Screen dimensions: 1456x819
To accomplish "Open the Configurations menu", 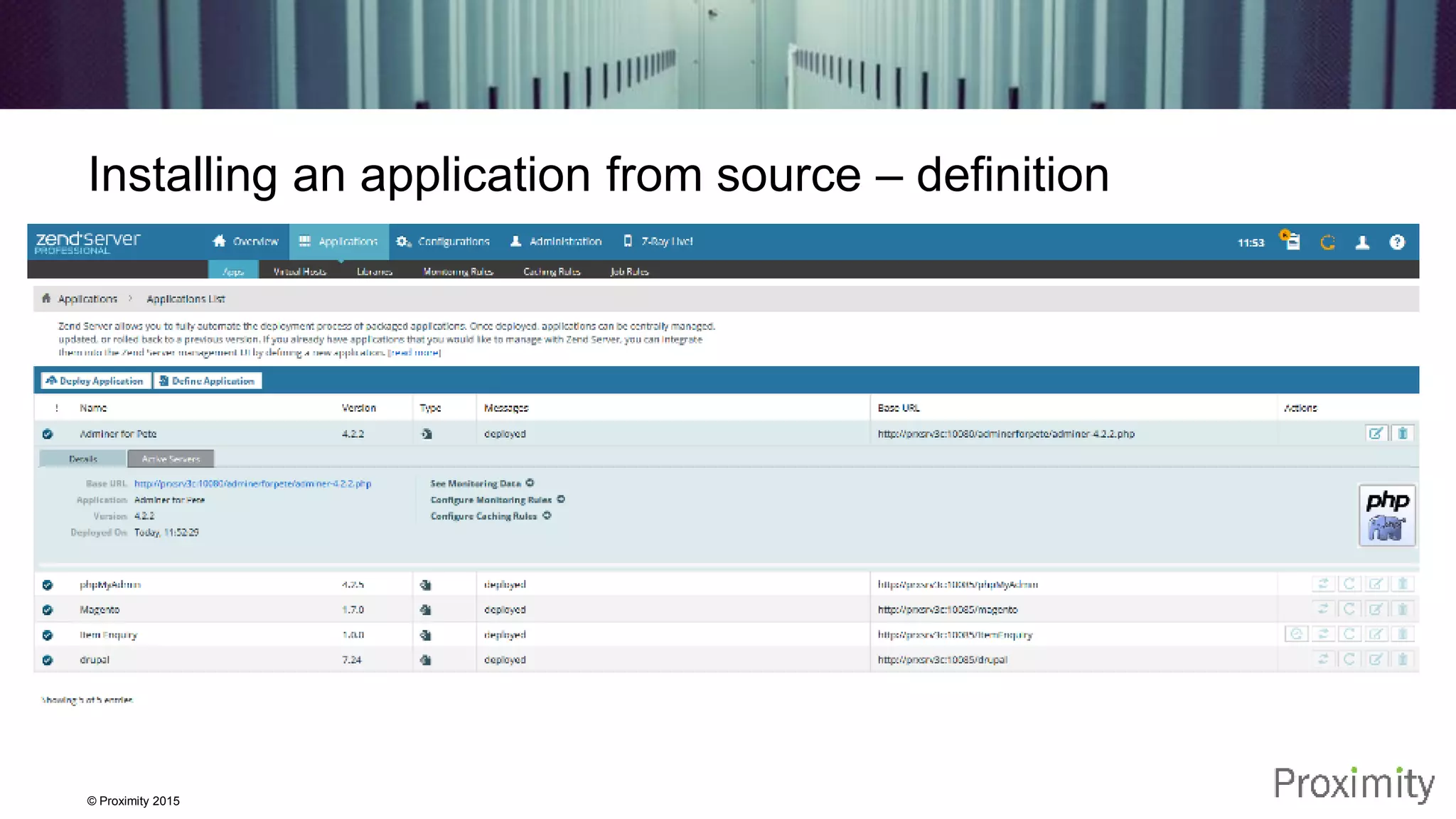I will tap(444, 242).
